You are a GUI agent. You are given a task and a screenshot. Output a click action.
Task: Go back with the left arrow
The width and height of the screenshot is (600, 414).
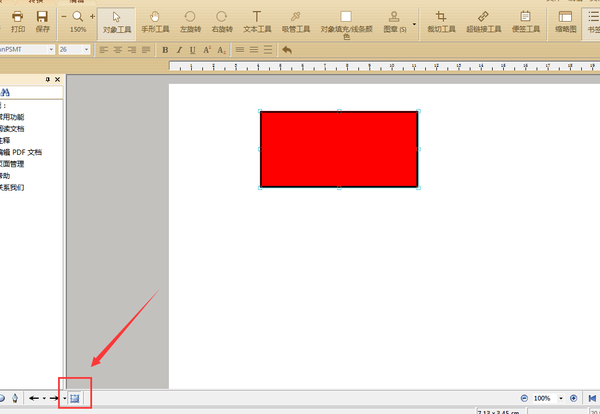pos(34,398)
